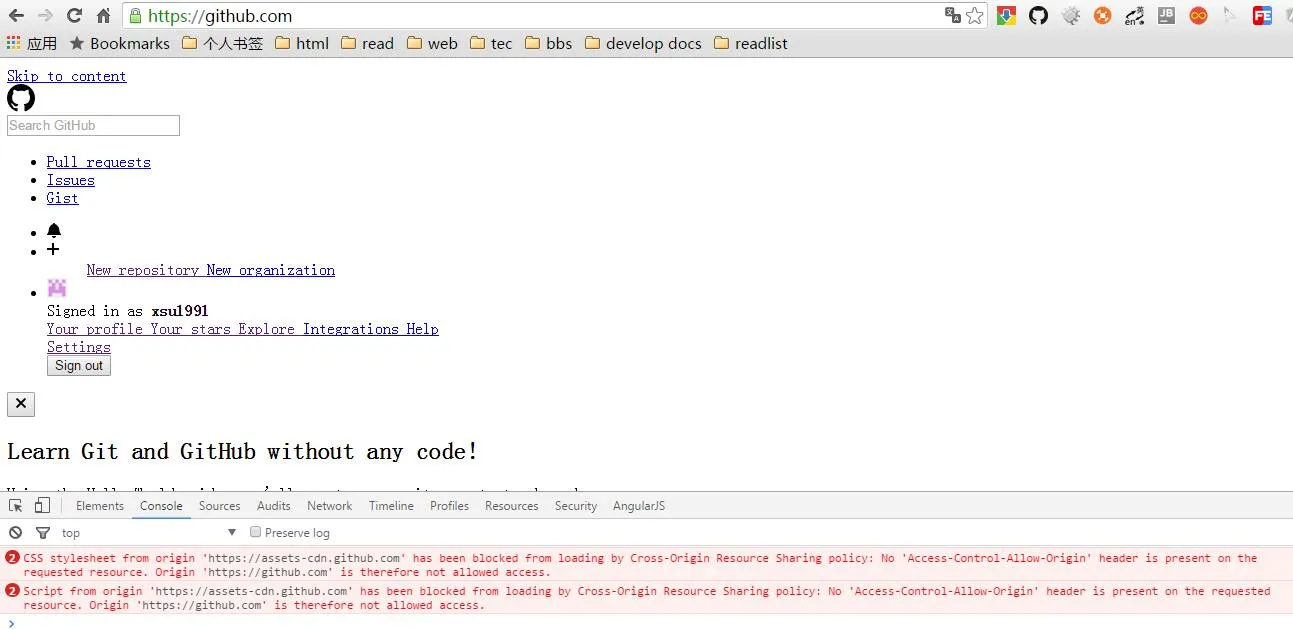Select the Console tab
This screenshot has height=629, width=1293.
[x=161, y=506]
